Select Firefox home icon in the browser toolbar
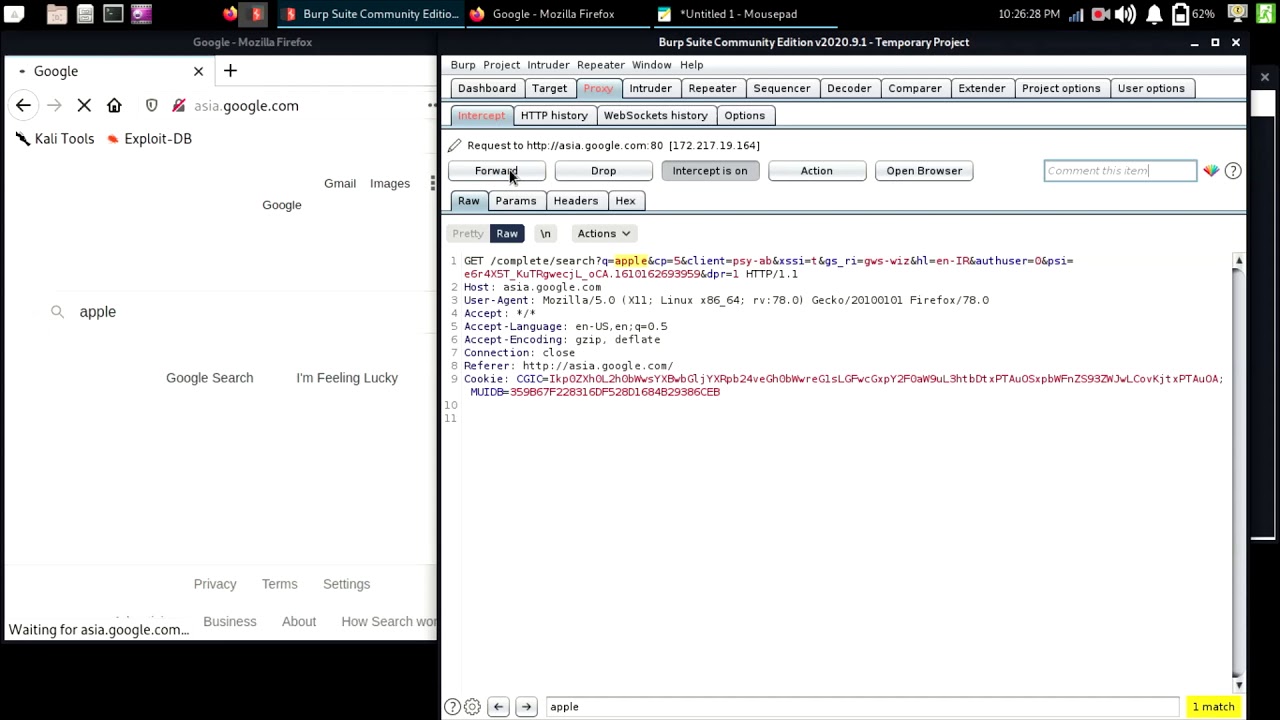Screen dimensions: 1280x720 coord(114,105)
